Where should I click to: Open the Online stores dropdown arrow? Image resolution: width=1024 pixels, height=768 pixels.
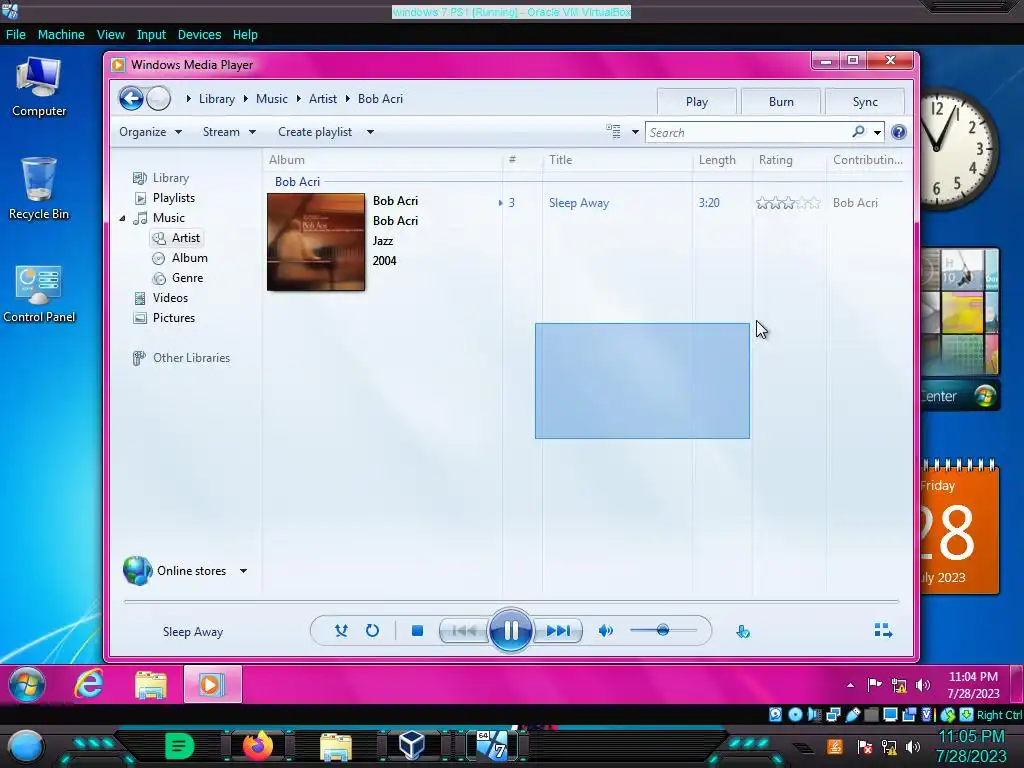point(243,571)
